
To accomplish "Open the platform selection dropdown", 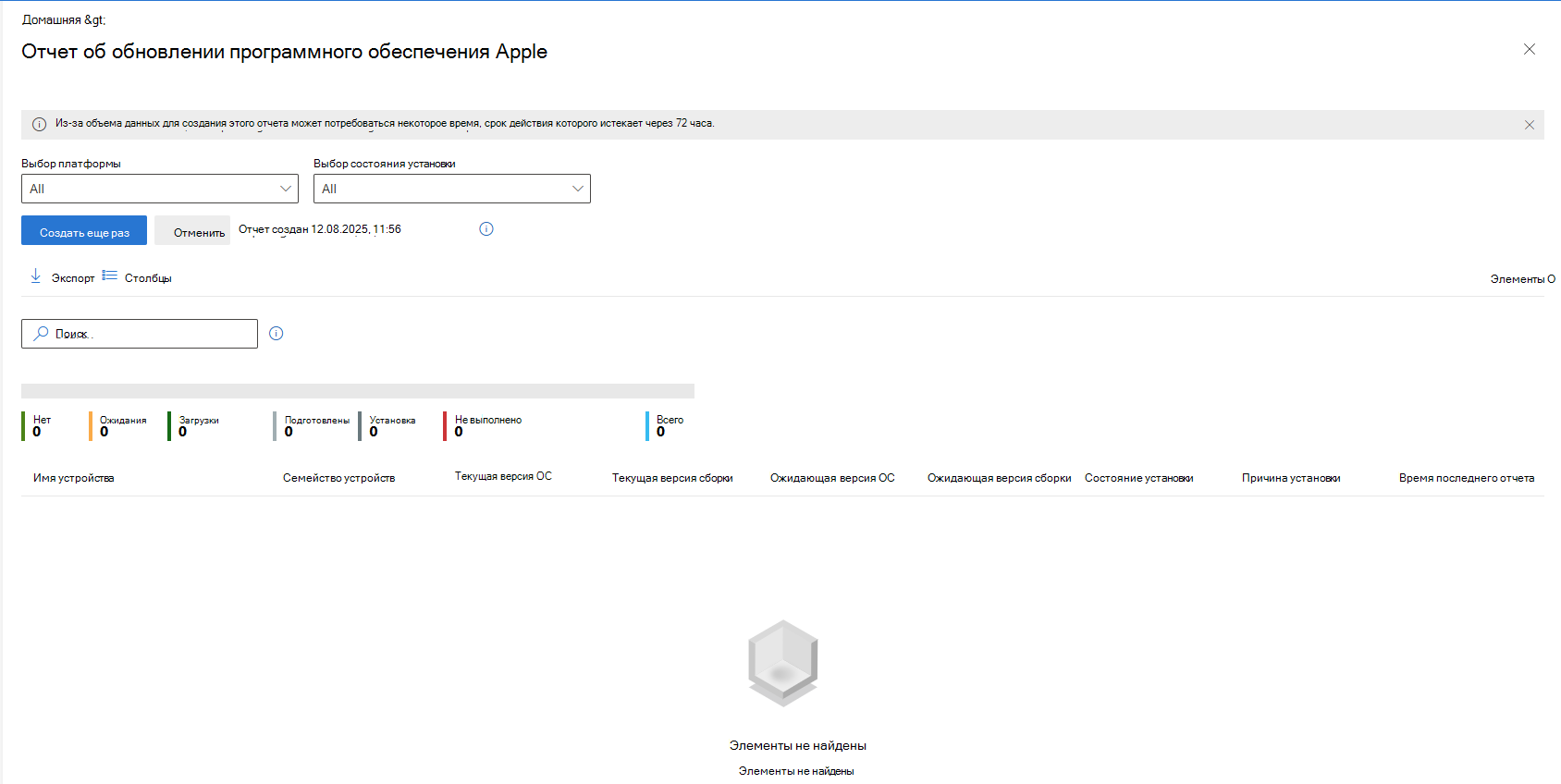I will coord(160,189).
